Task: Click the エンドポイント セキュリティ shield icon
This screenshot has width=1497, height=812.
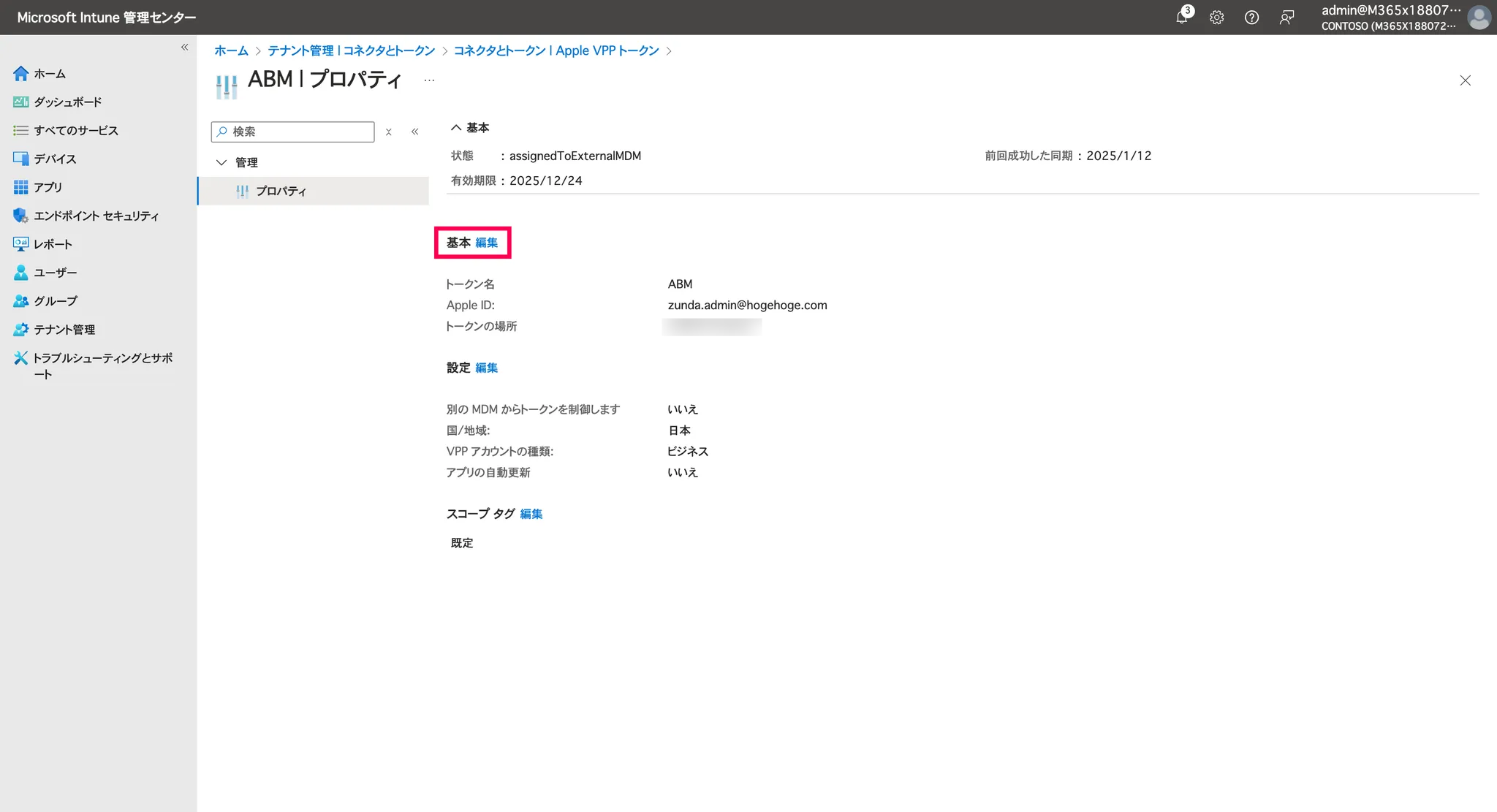Action: click(x=20, y=216)
